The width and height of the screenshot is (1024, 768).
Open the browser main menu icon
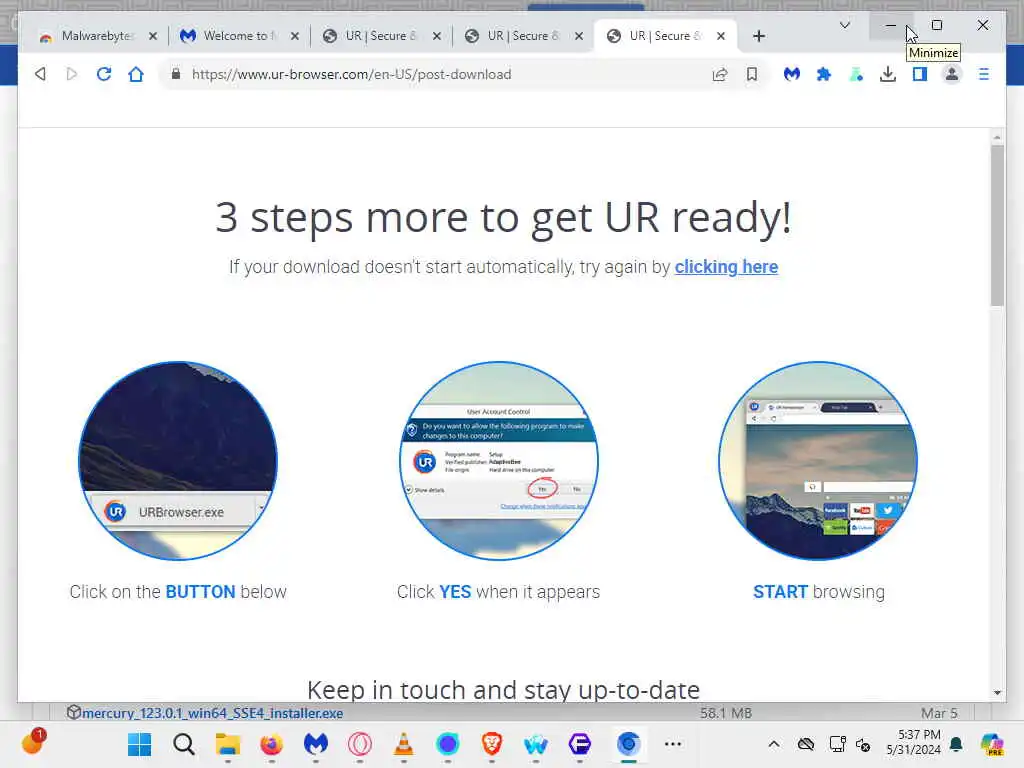pos(984,74)
